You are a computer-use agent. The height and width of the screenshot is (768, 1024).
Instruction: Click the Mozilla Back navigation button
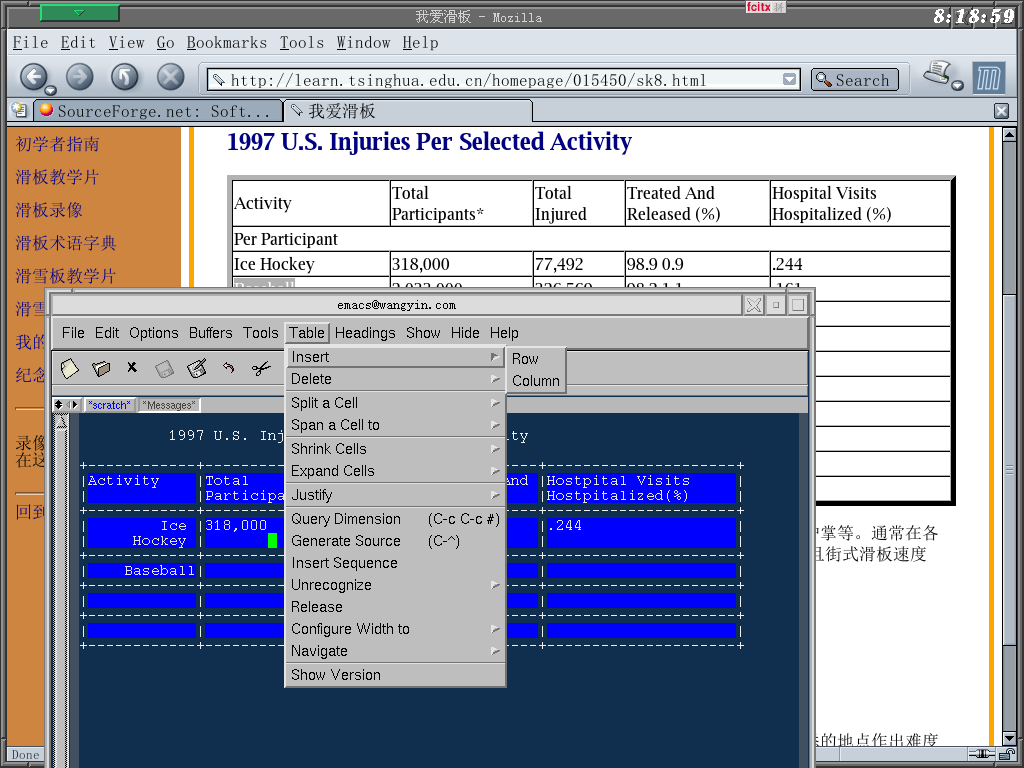coord(33,78)
